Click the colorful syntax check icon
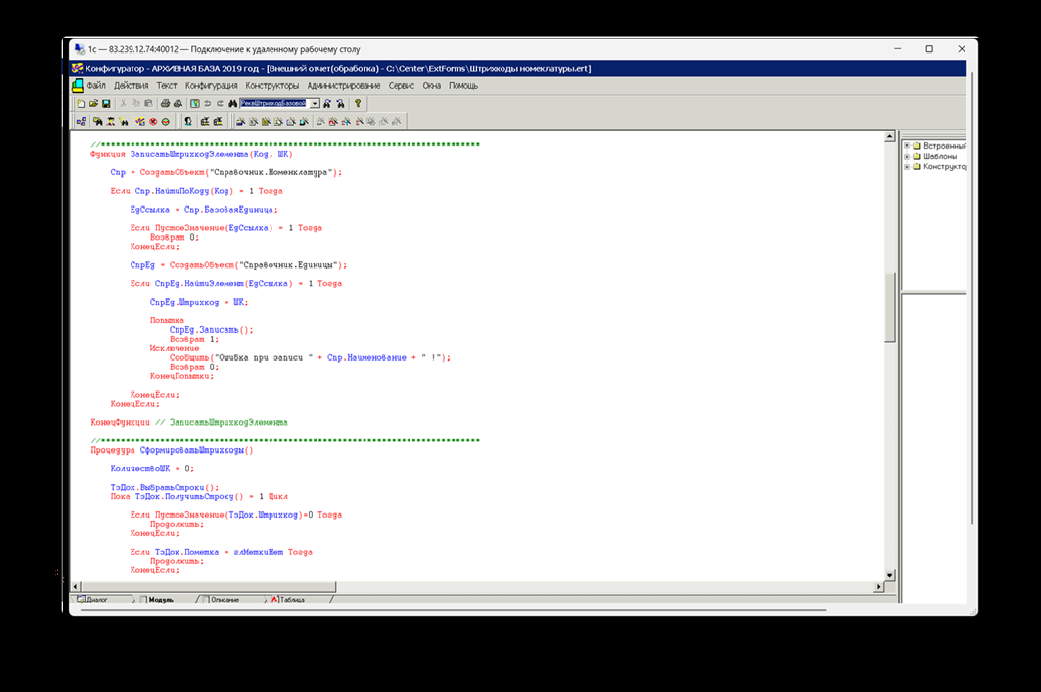Screen dimensions: 1041x692 point(140,122)
